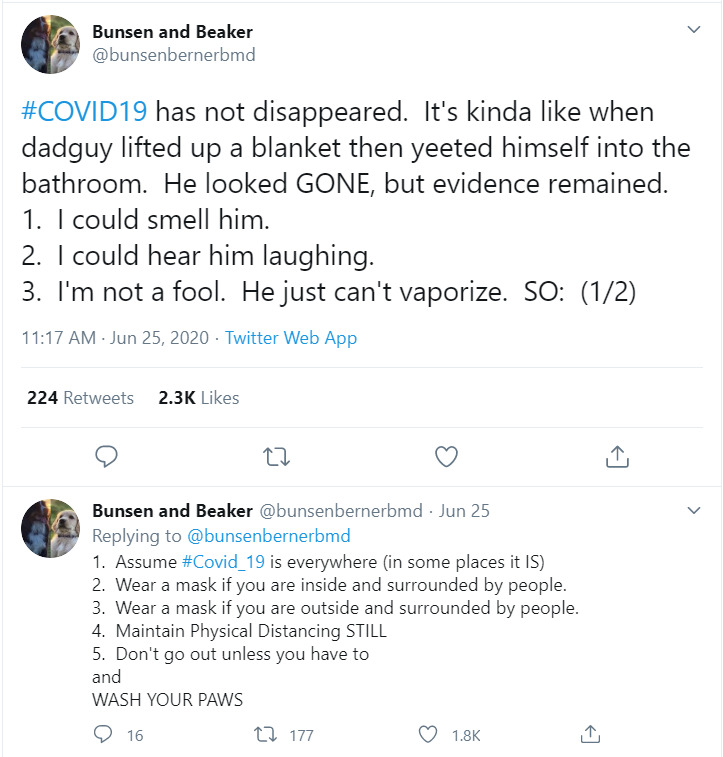This screenshot has height=757, width=723.
Task: View the 2.3K Likes list
Action: pyautogui.click(x=199, y=398)
